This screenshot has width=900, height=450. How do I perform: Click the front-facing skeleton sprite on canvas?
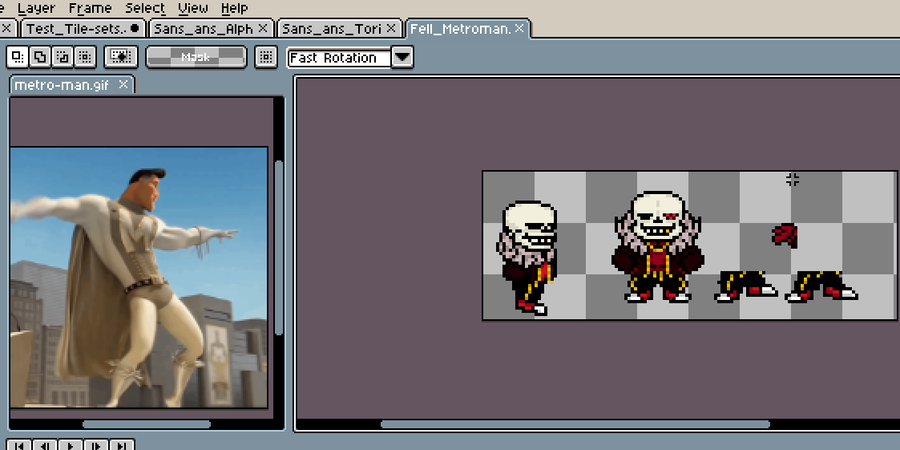[658, 247]
